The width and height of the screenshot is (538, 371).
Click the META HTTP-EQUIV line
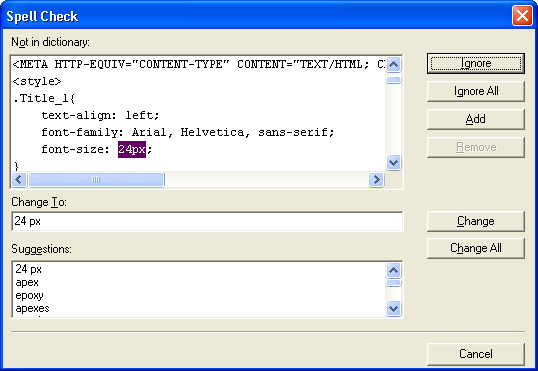point(199,65)
